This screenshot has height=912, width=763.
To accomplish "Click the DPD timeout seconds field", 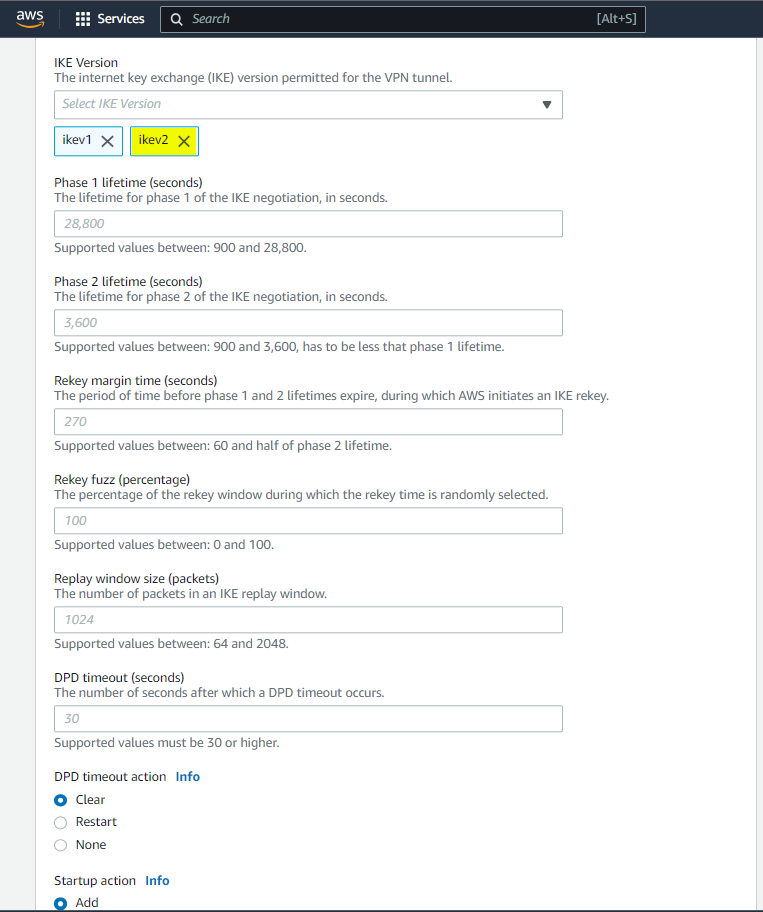I will [308, 719].
